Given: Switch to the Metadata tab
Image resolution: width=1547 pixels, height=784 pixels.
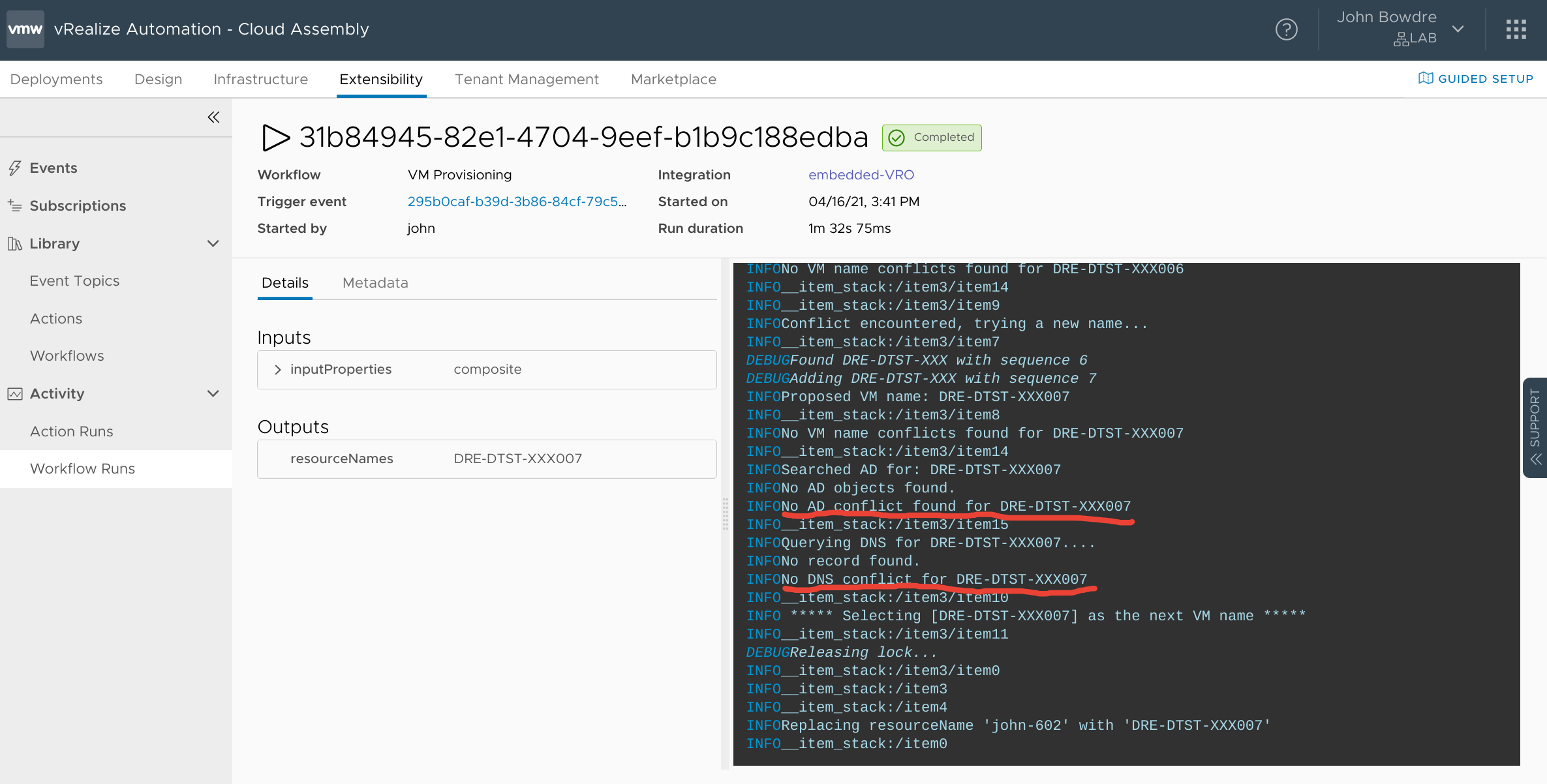Looking at the screenshot, I should 375,283.
